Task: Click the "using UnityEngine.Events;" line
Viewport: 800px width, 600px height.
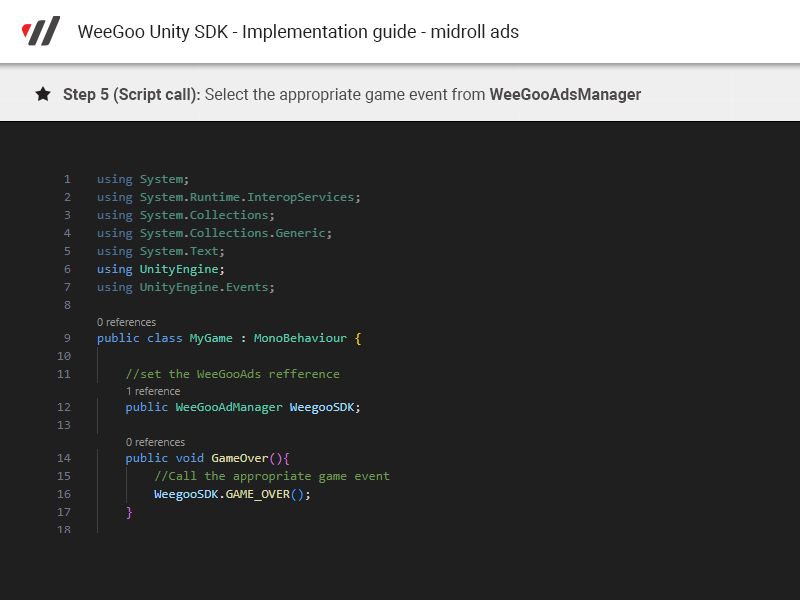Action: point(185,287)
